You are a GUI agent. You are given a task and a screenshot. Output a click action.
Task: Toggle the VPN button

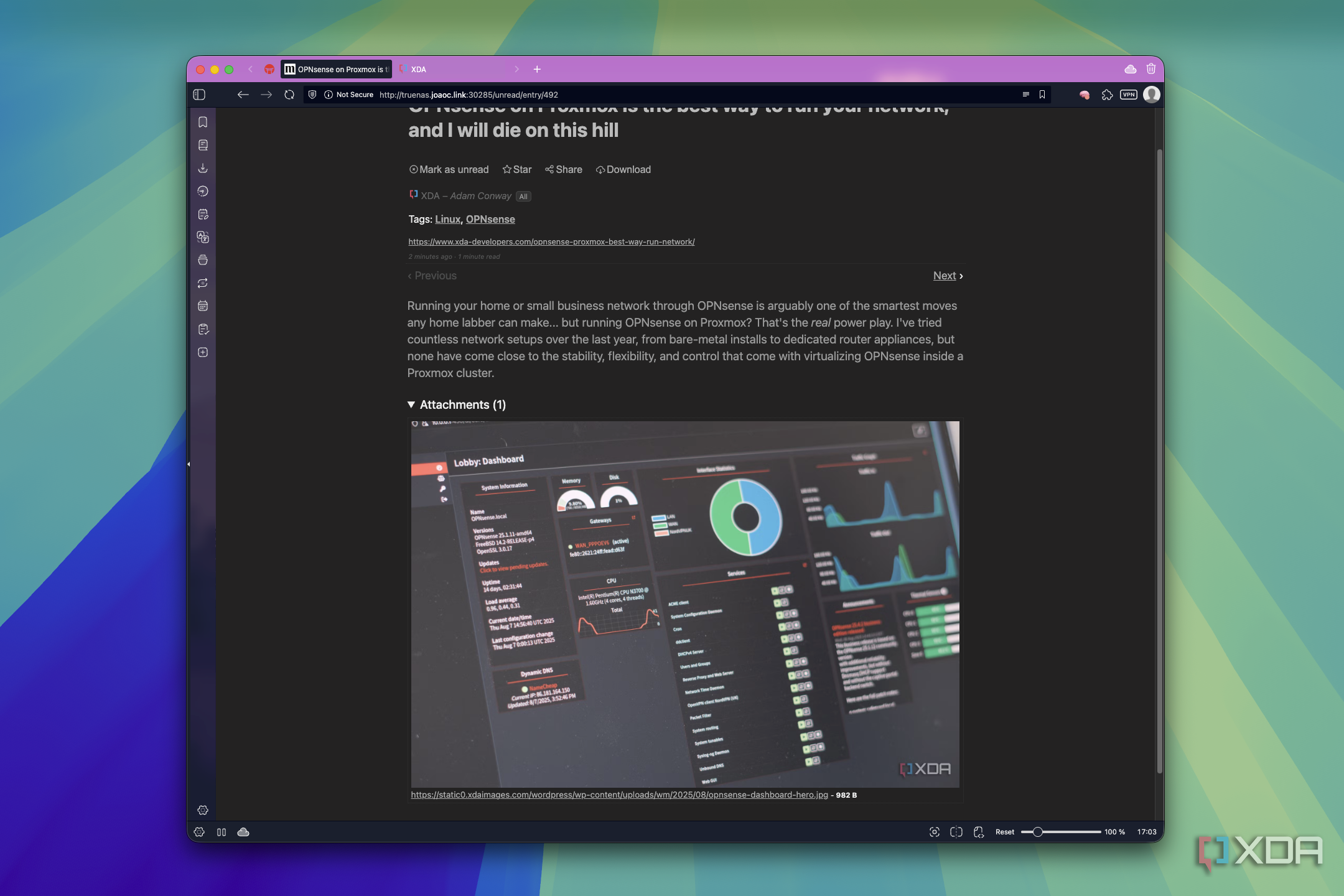tap(1129, 95)
